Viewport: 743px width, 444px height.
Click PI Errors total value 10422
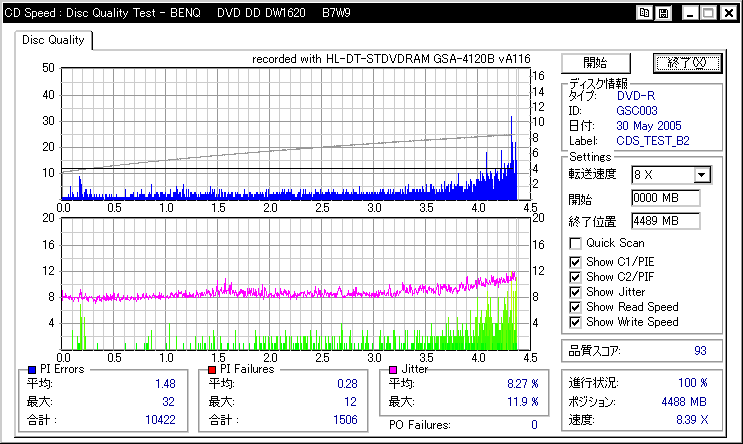[160, 420]
